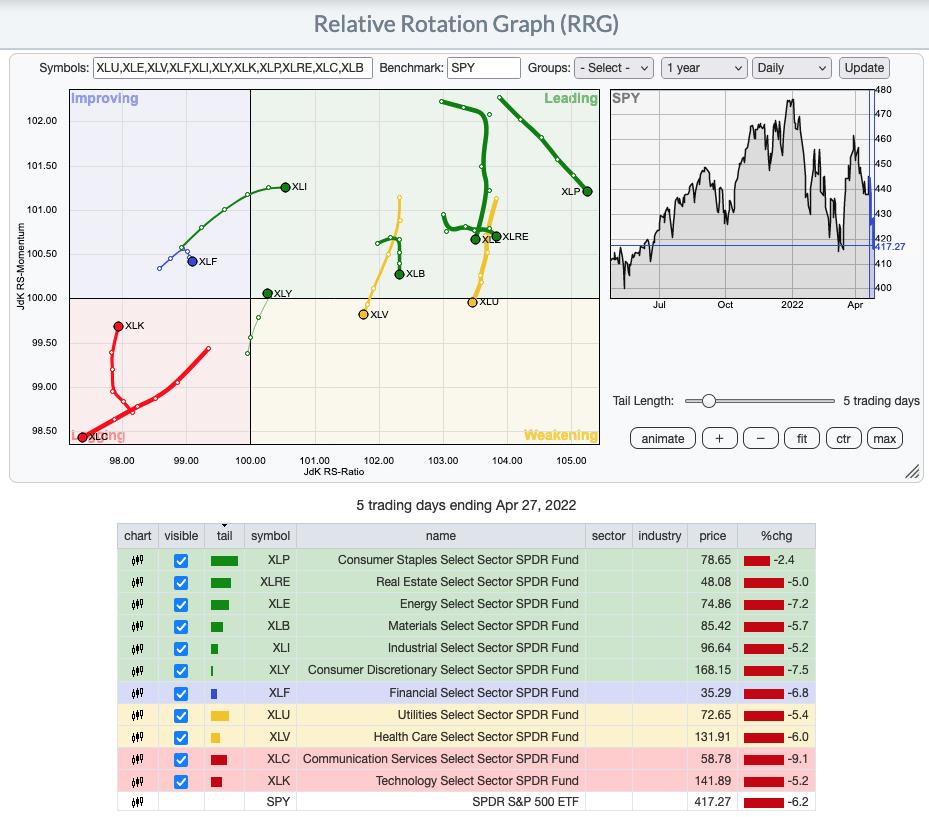Click the fit button
This screenshot has width=929, height=817.
click(802, 439)
